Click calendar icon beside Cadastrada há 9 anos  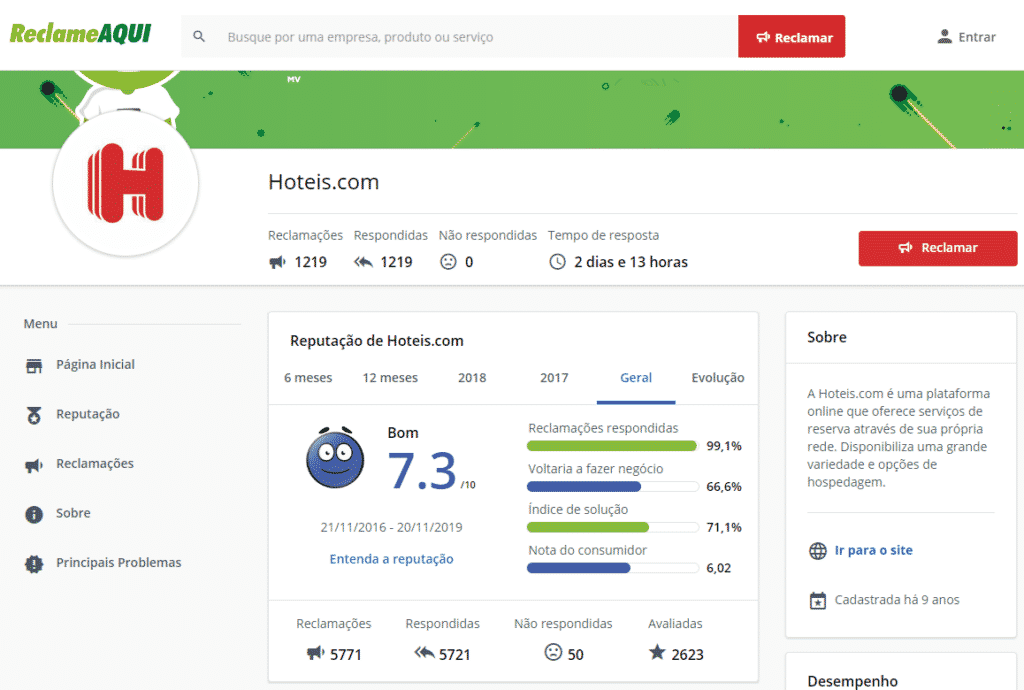(818, 600)
